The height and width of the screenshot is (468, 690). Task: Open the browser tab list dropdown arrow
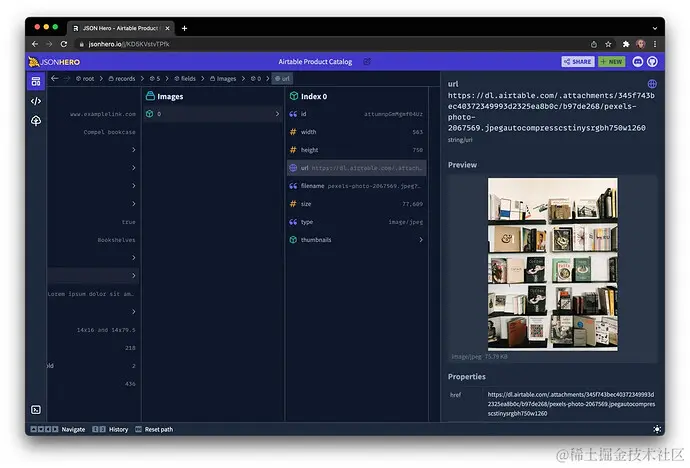point(655,28)
